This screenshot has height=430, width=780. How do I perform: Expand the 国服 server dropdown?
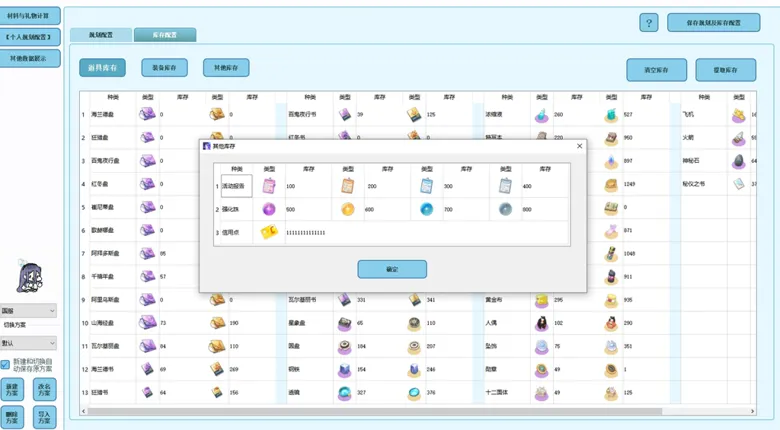(28, 311)
